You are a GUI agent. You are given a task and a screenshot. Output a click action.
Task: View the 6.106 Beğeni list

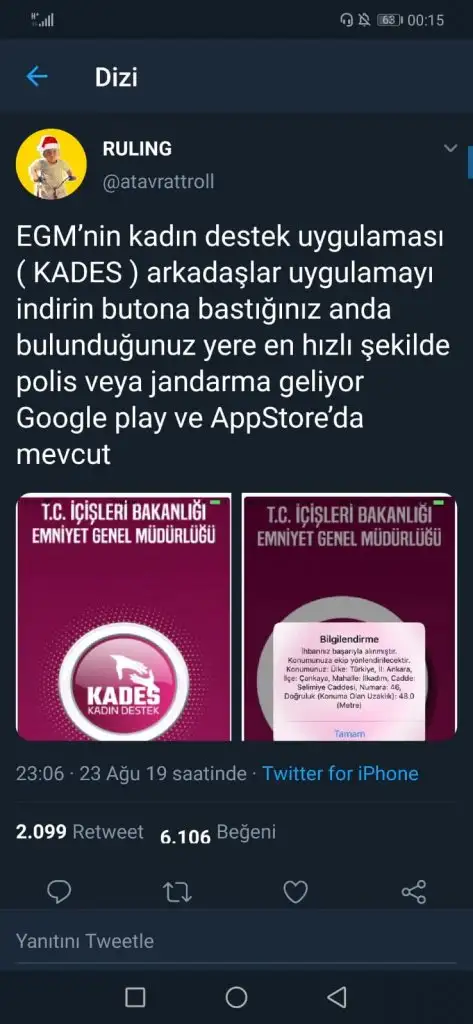point(218,833)
